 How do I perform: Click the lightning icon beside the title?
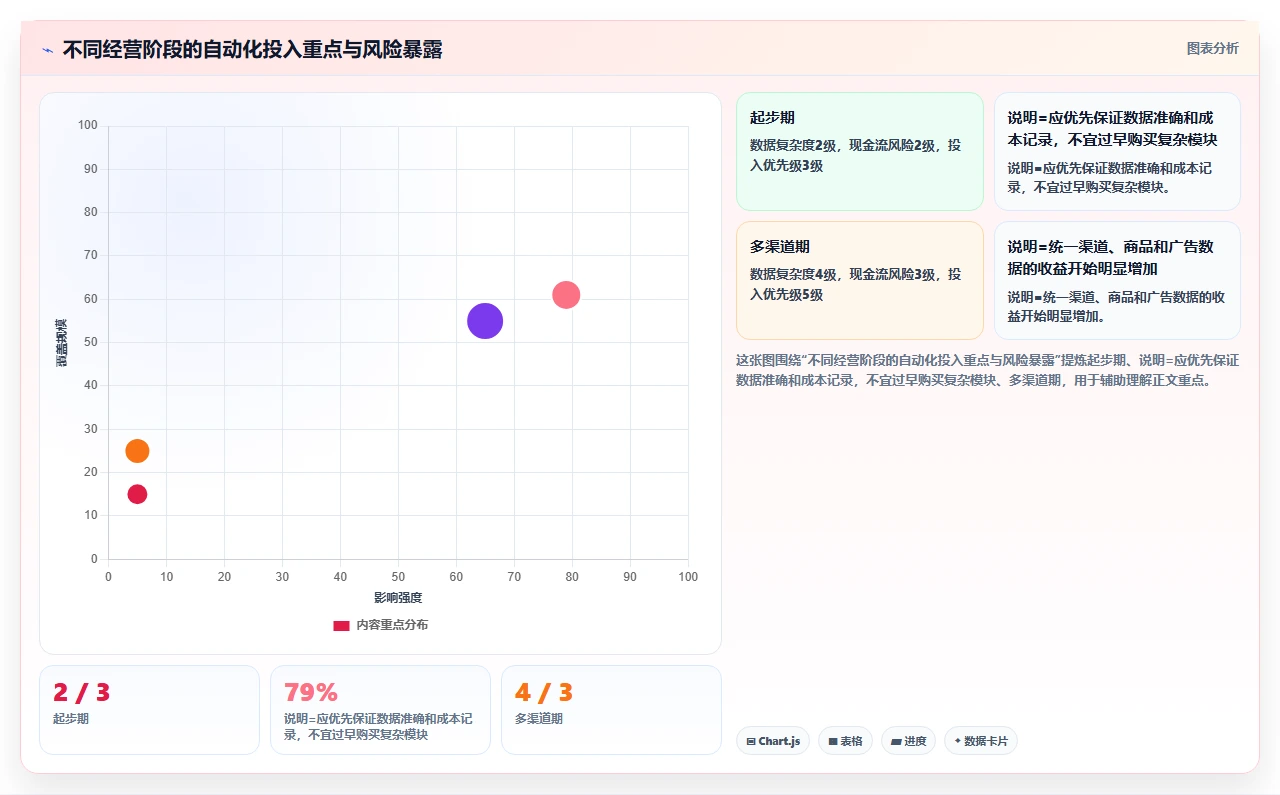coord(47,50)
